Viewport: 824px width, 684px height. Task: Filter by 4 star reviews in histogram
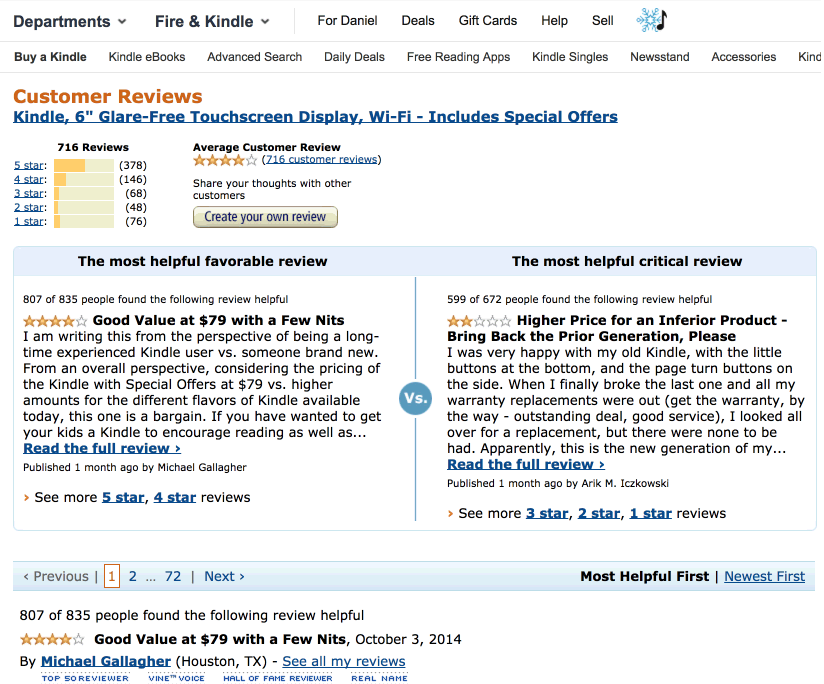[x=29, y=180]
